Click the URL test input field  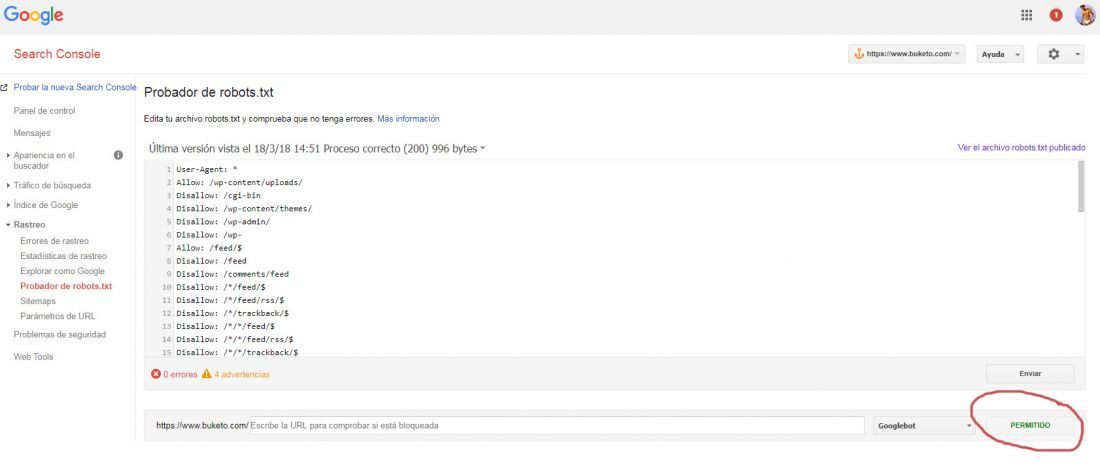coord(556,426)
